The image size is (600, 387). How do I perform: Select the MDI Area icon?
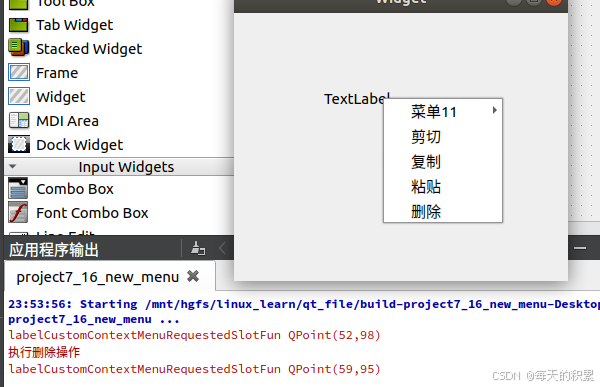click(19, 121)
